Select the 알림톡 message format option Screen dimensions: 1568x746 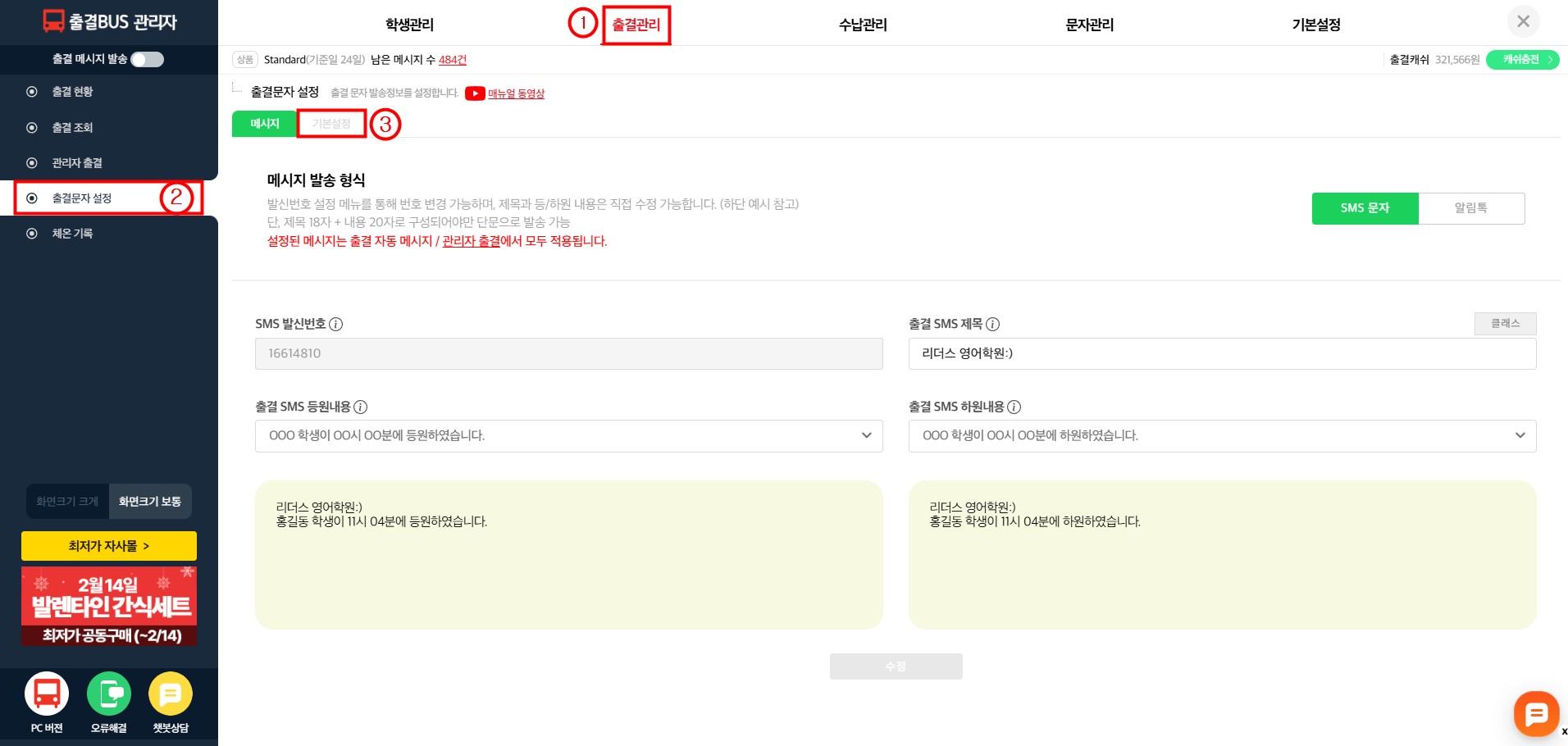(1470, 208)
